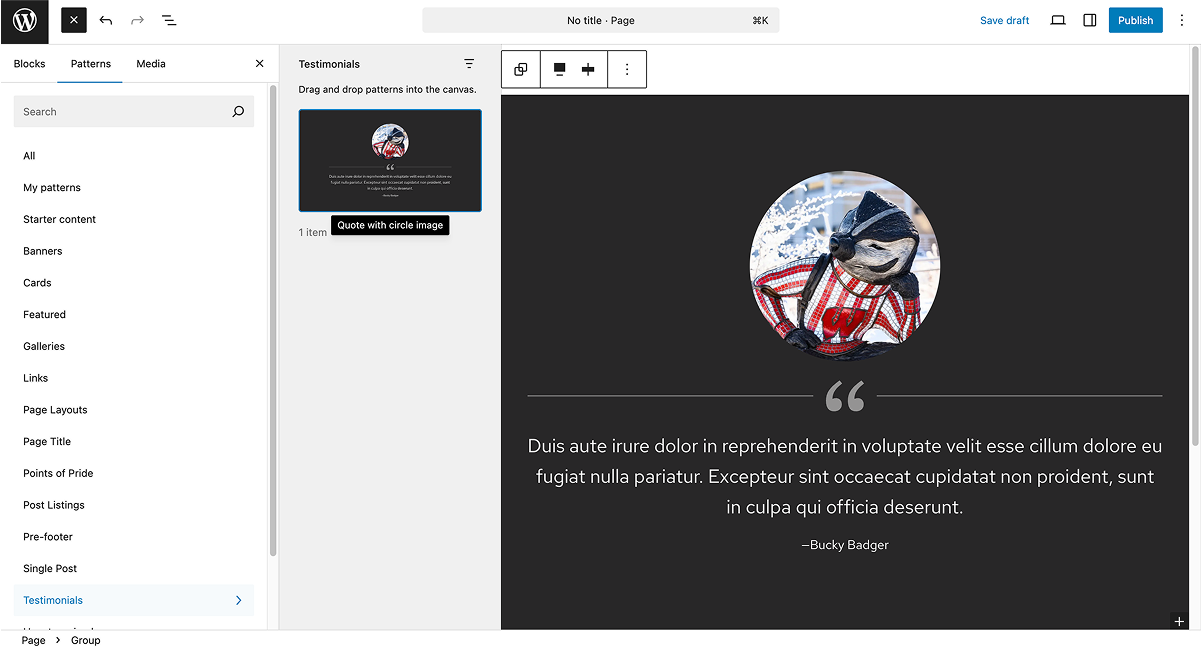Click the Publish button

tap(1135, 20)
